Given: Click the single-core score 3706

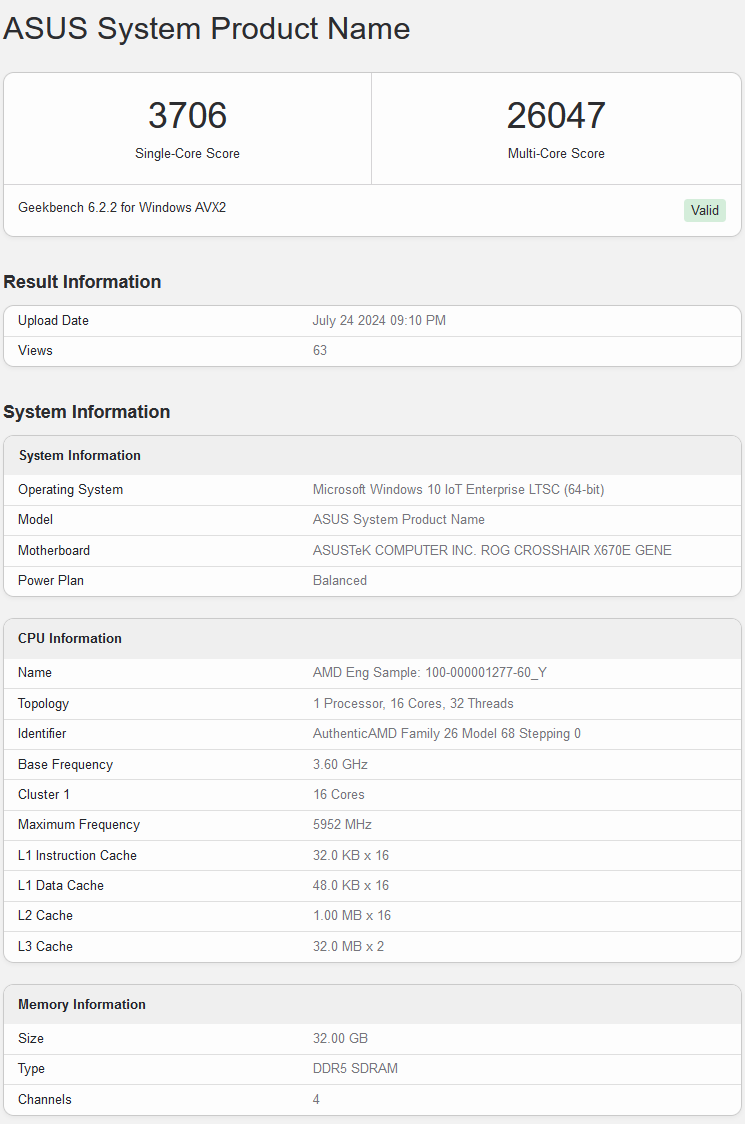Looking at the screenshot, I should (187, 115).
